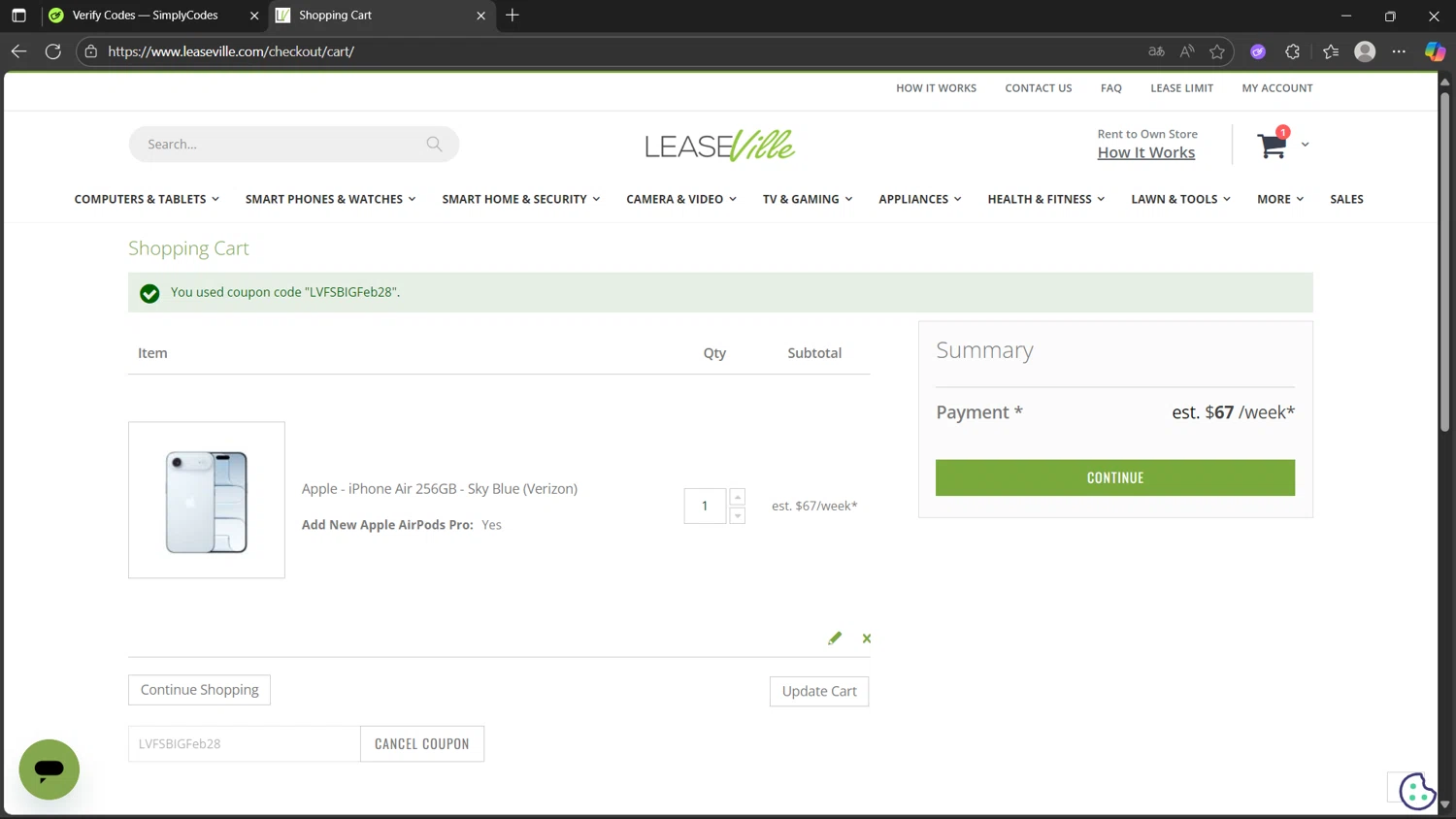Open favorites list icon
Screen dimensions: 1456x819
coord(1331,51)
